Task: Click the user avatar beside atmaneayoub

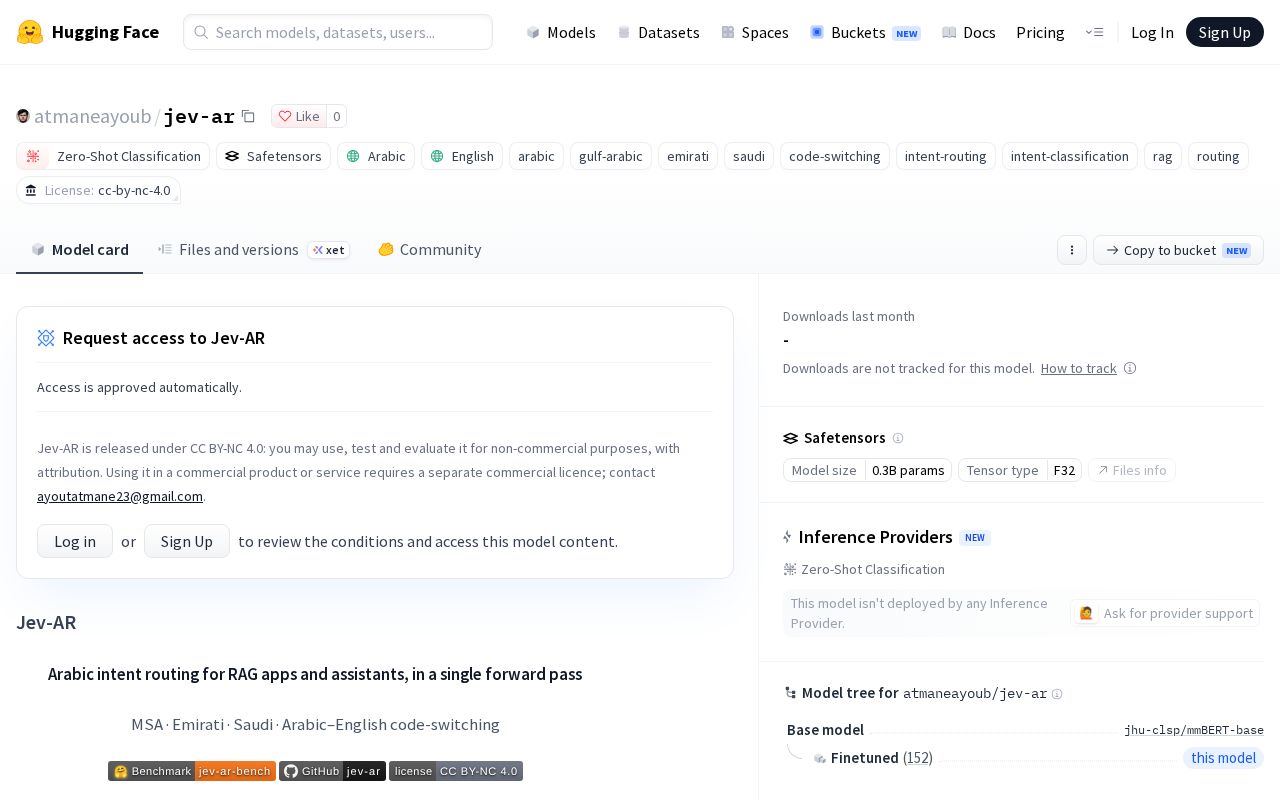Action: (23, 116)
